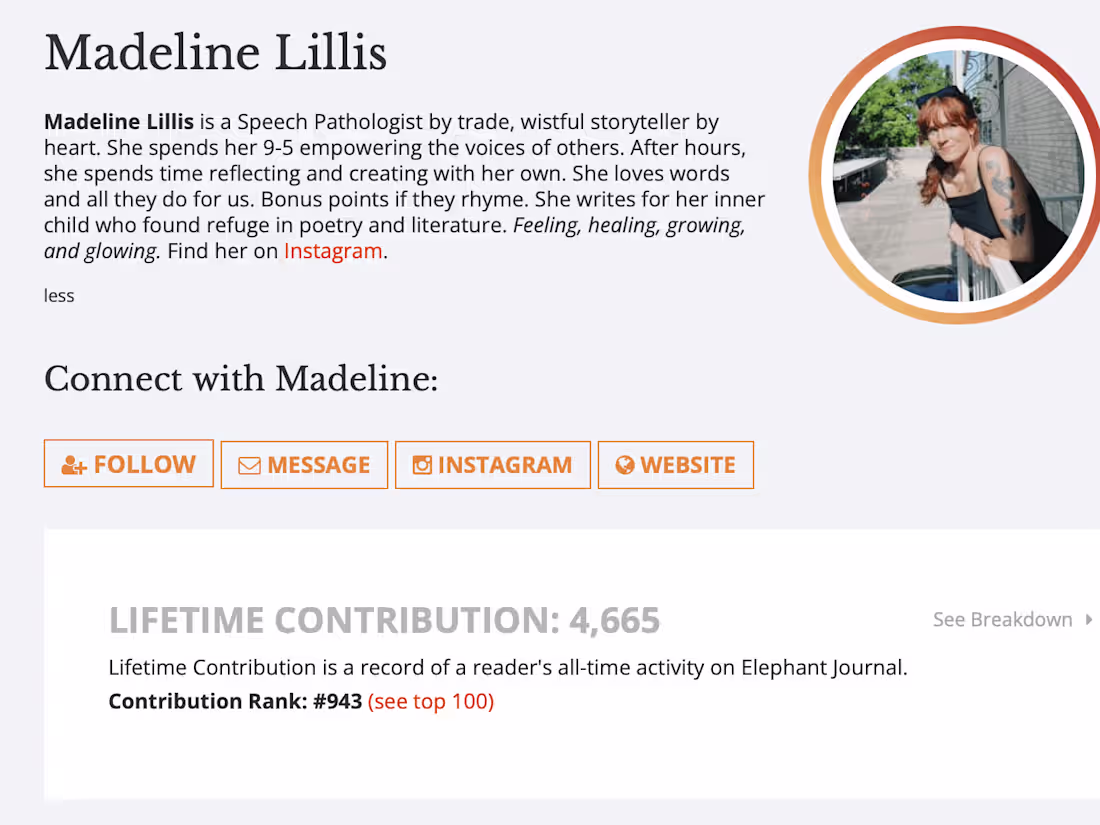Click the arrow beside See Breakdown
This screenshot has width=1100, height=825.
click(1087, 620)
